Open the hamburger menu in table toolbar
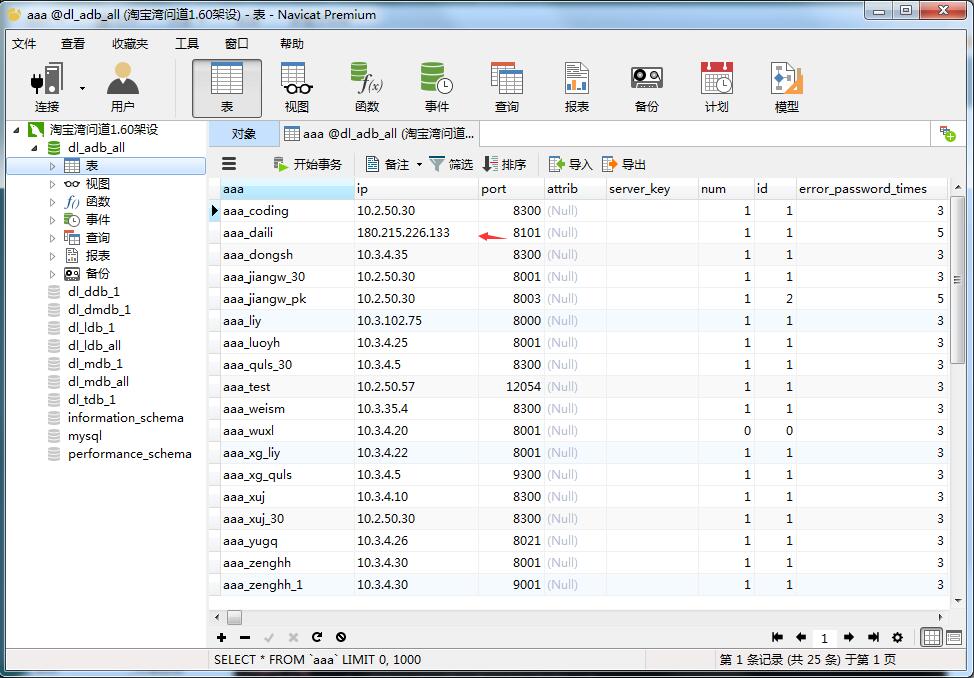 [x=229, y=164]
